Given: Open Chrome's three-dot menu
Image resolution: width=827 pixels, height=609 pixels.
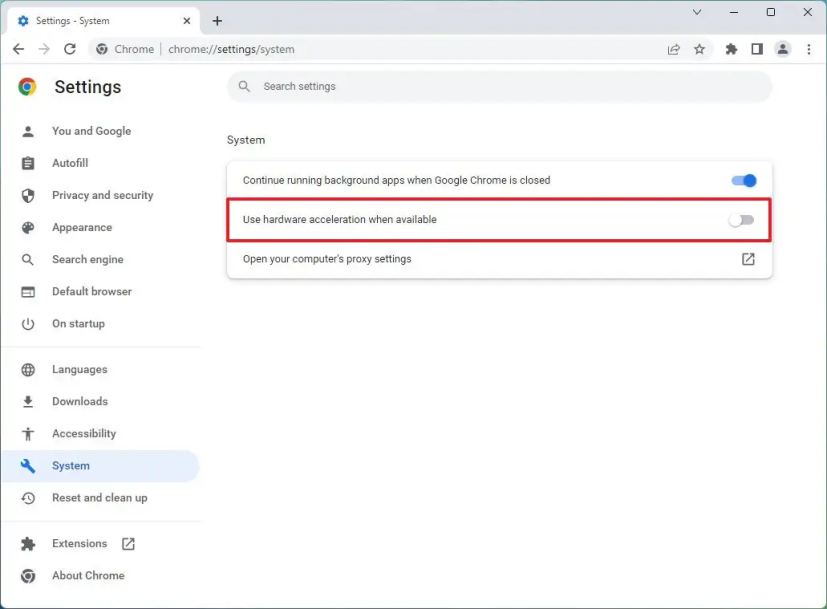Looking at the screenshot, I should 809,49.
